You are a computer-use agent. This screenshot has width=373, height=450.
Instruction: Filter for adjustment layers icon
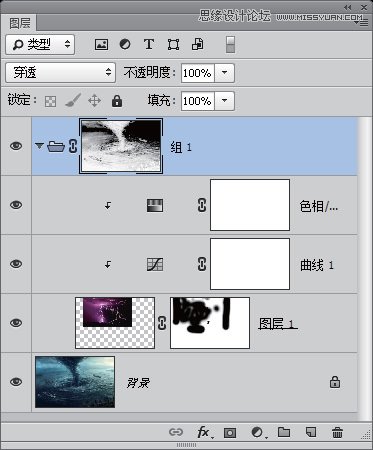[x=125, y=44]
